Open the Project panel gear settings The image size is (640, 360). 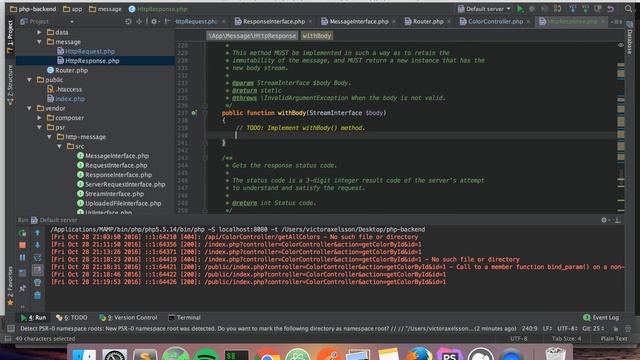[x=154, y=21]
